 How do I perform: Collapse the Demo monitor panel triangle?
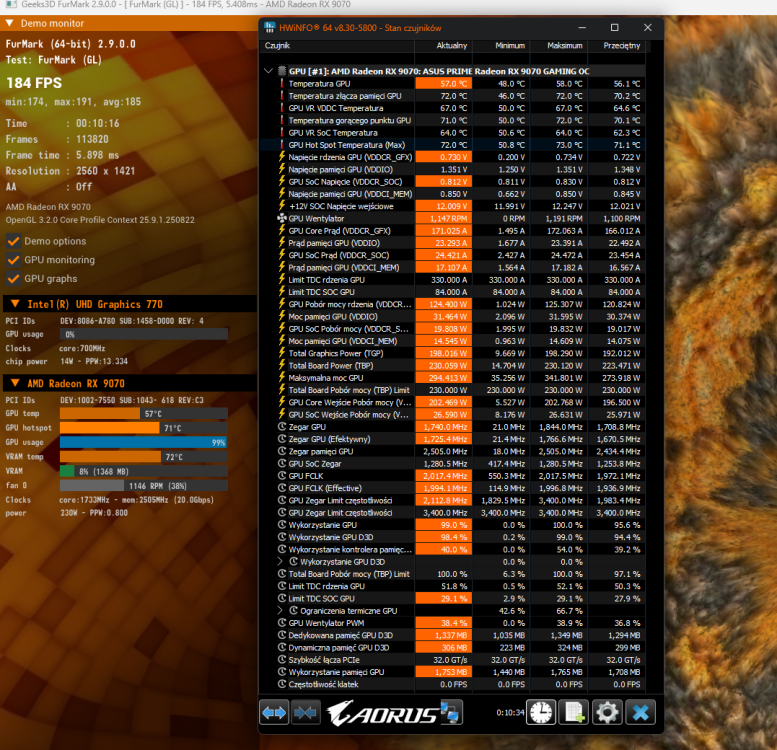9,23
